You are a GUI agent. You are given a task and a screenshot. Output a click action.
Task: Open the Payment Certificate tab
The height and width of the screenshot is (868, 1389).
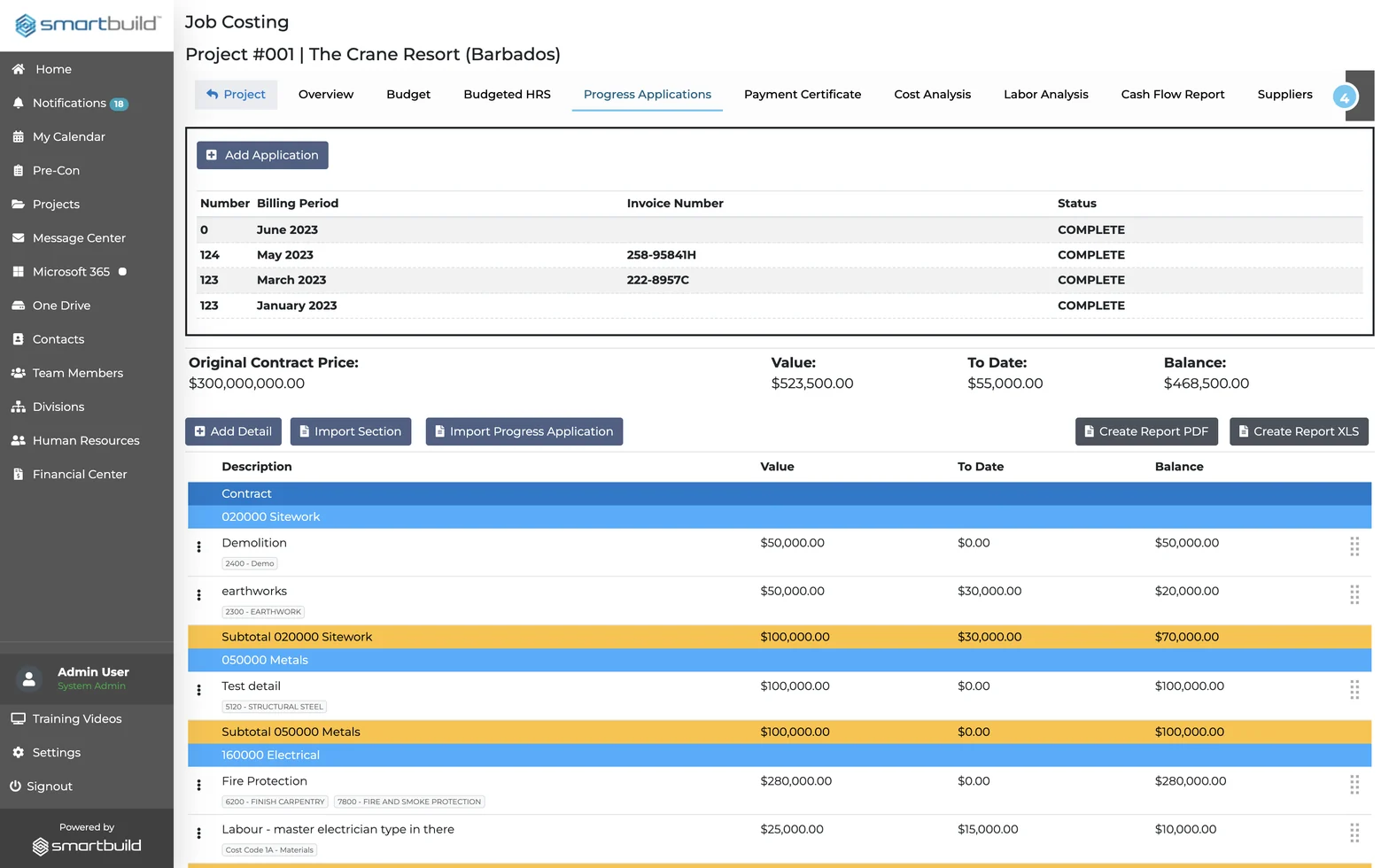point(803,95)
